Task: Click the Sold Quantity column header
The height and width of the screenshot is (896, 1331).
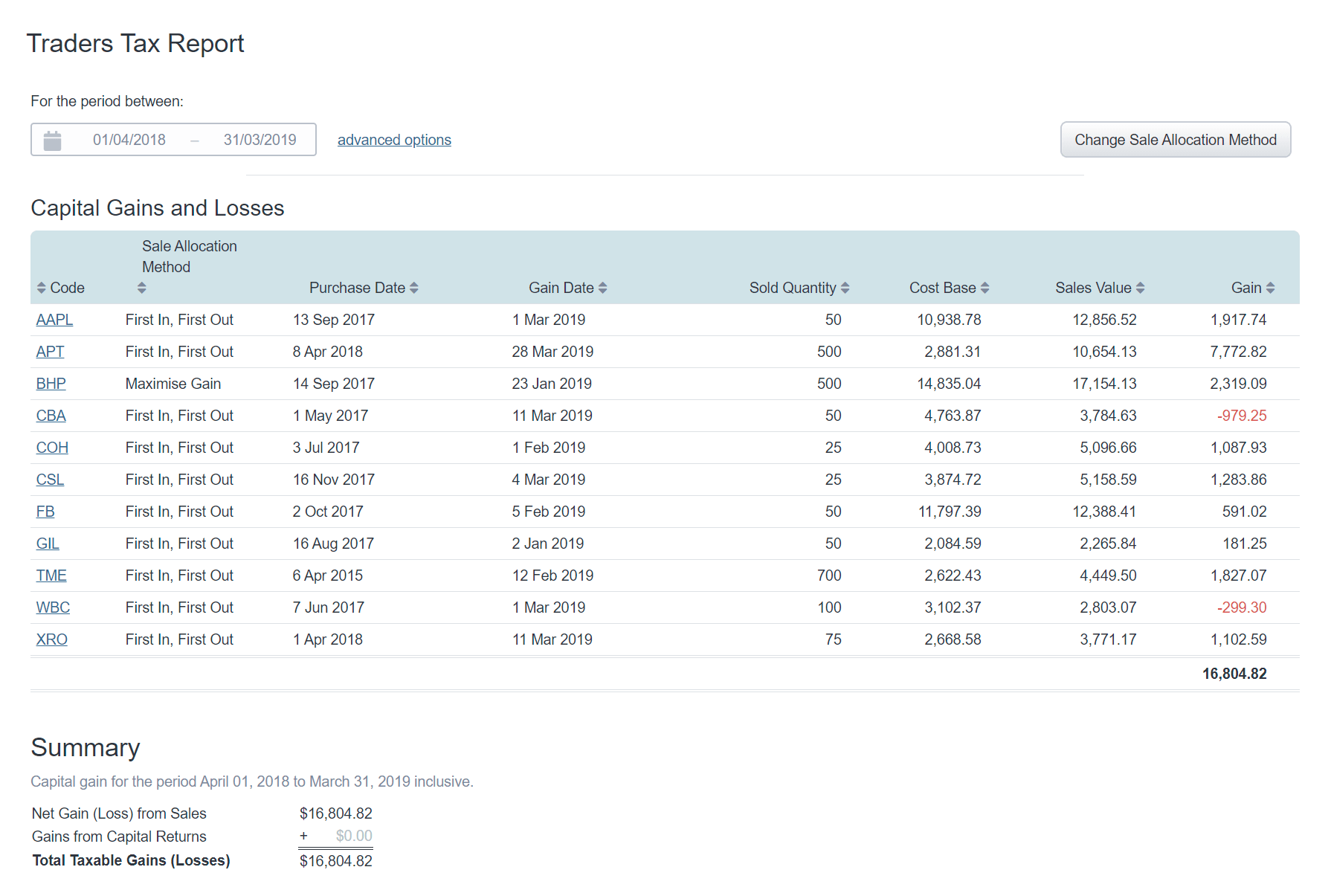Action: tap(793, 288)
